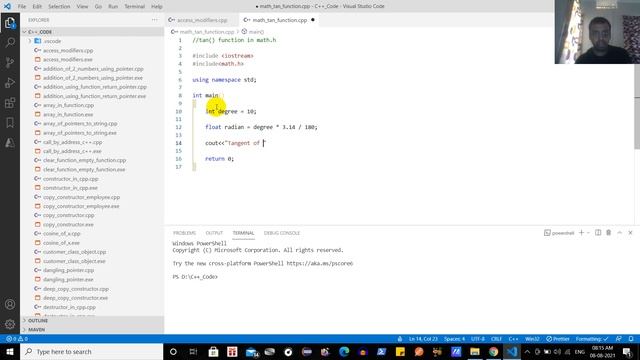Open Google Chrome from taskbar
Screen dimensions: 640x360
point(493,351)
